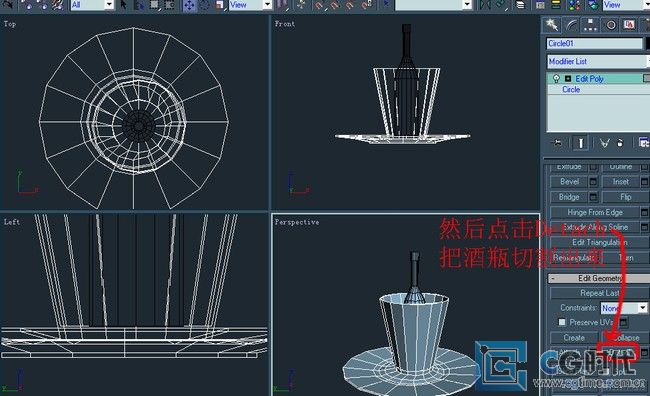The height and width of the screenshot is (396, 650).
Task: Toggle the Edit Poly lightbulb on/off
Action: [x=556, y=79]
